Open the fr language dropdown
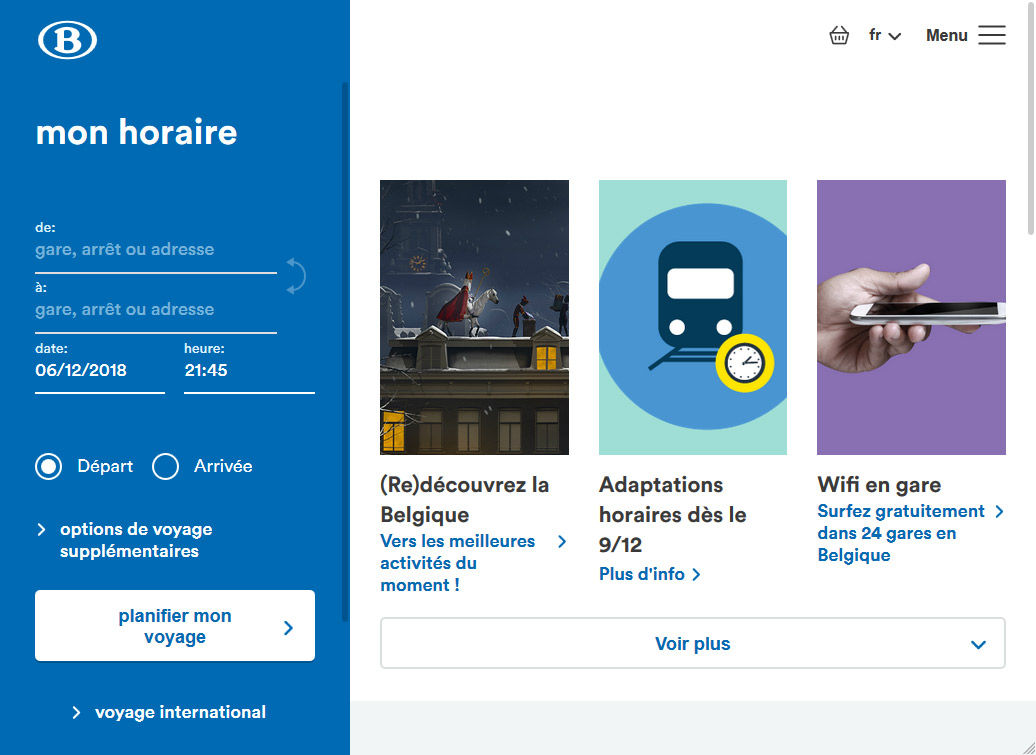 884,35
